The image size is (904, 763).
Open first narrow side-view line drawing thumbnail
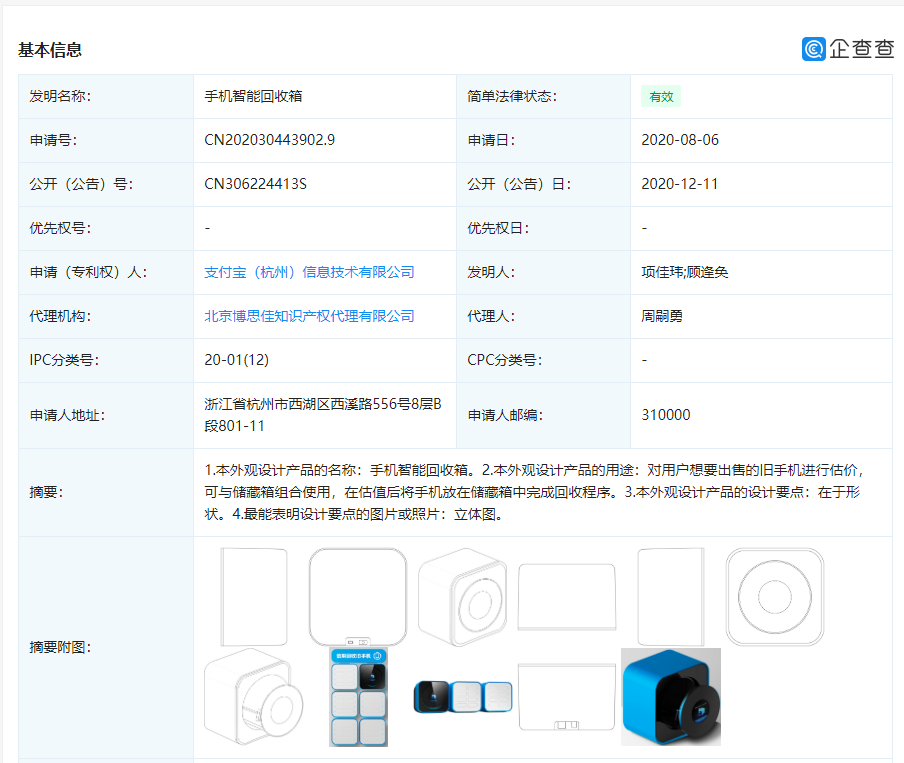(x=254, y=597)
